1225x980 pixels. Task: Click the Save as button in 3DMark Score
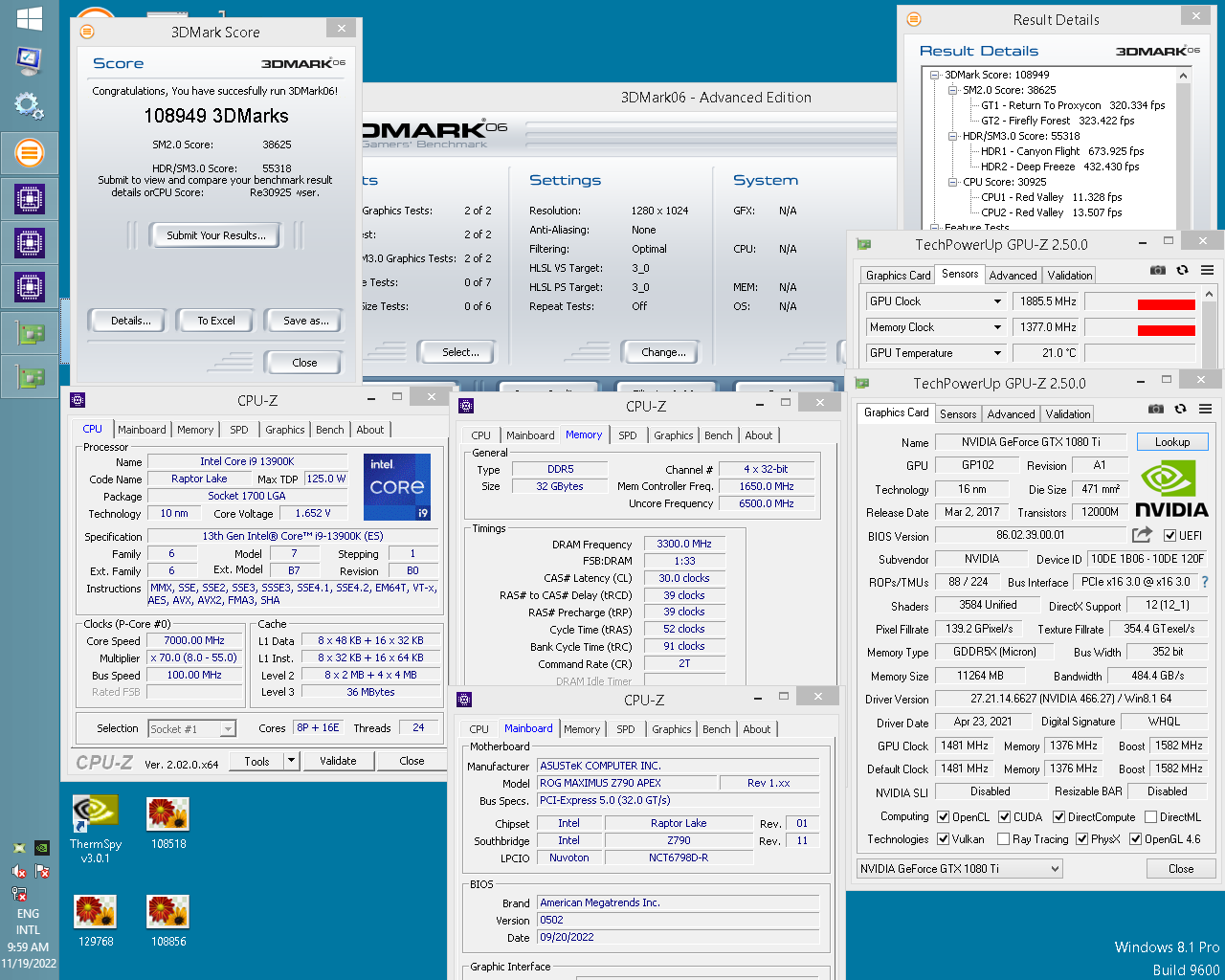tap(306, 321)
